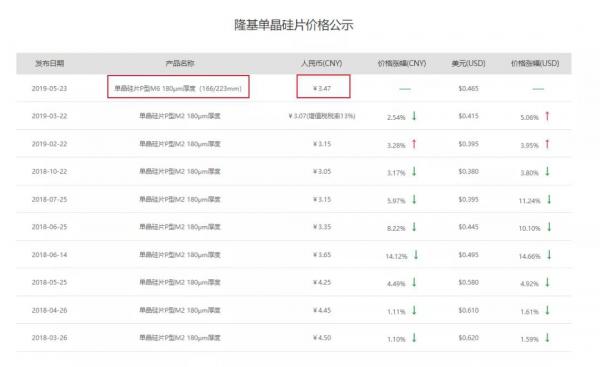The height and width of the screenshot is (367, 600).
Task: Select the USD price $0.620
Action: pyautogui.click(x=468, y=338)
